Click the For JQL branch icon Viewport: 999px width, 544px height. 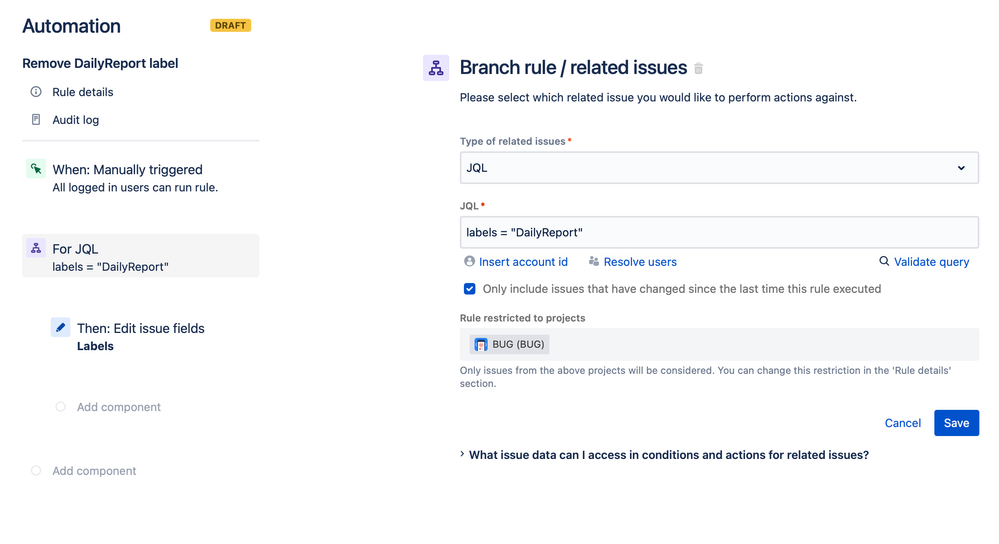pyautogui.click(x=36, y=249)
